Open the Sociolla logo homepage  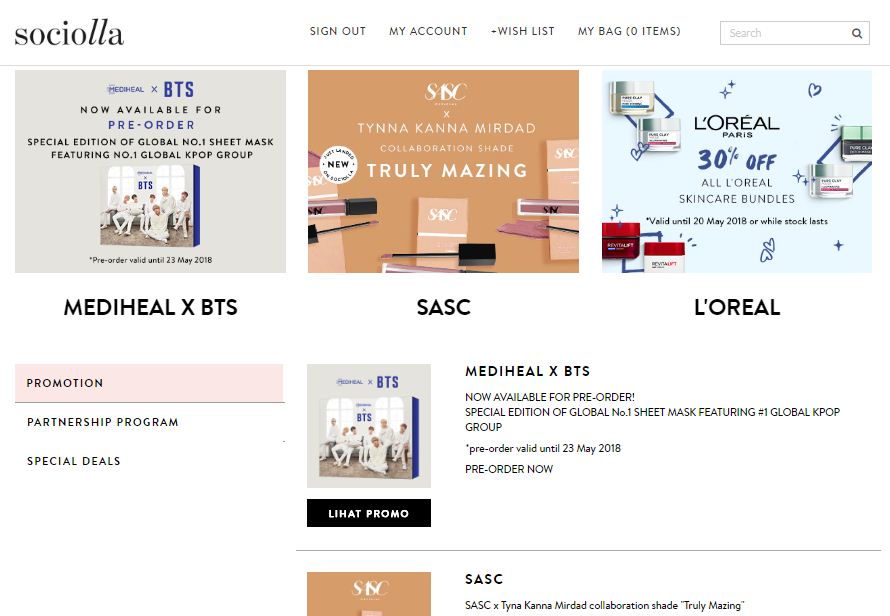coord(69,33)
